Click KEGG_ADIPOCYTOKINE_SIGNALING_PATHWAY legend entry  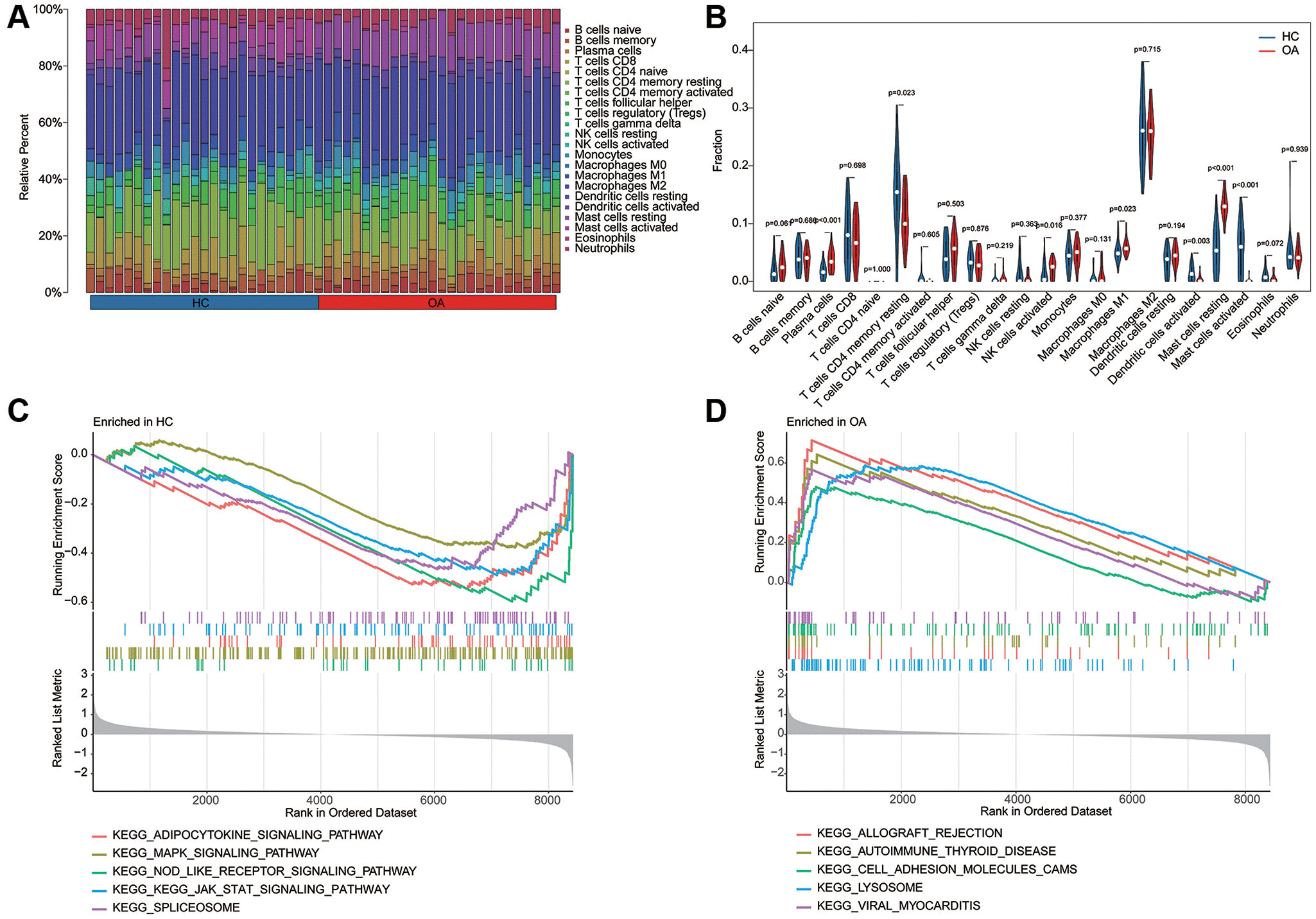pos(238,835)
